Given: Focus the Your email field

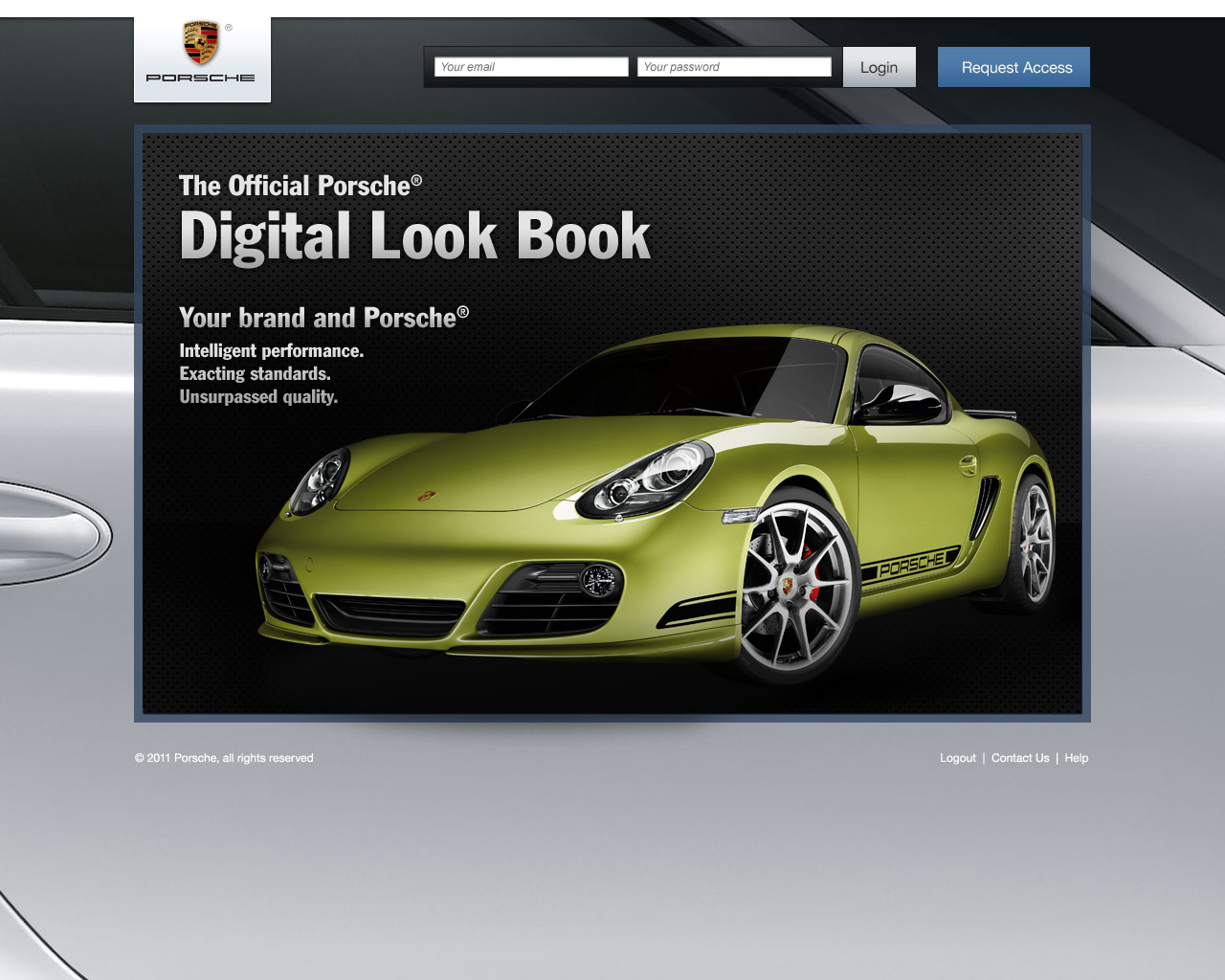Looking at the screenshot, I should point(531,67).
